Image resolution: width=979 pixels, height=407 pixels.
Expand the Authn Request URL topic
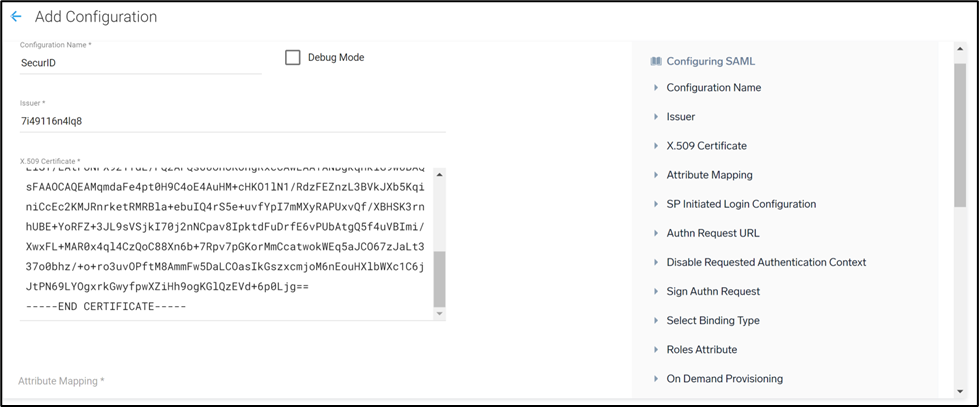712,233
